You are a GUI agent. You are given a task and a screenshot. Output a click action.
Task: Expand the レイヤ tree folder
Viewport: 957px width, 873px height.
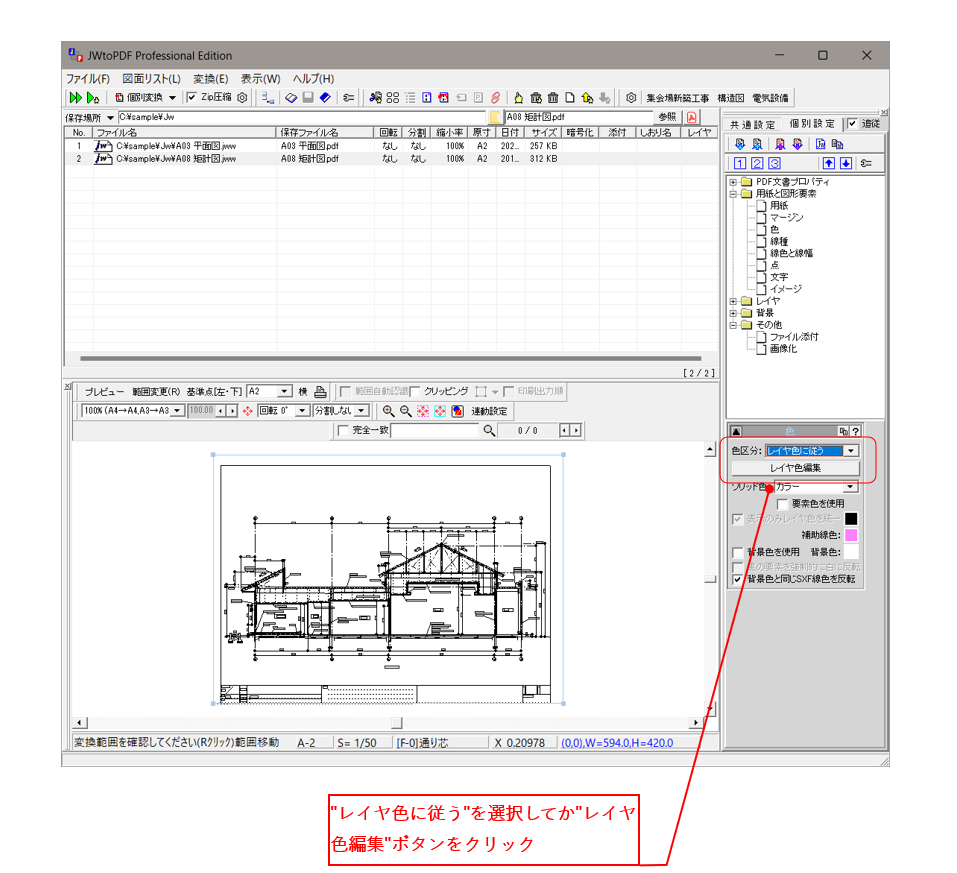733,301
